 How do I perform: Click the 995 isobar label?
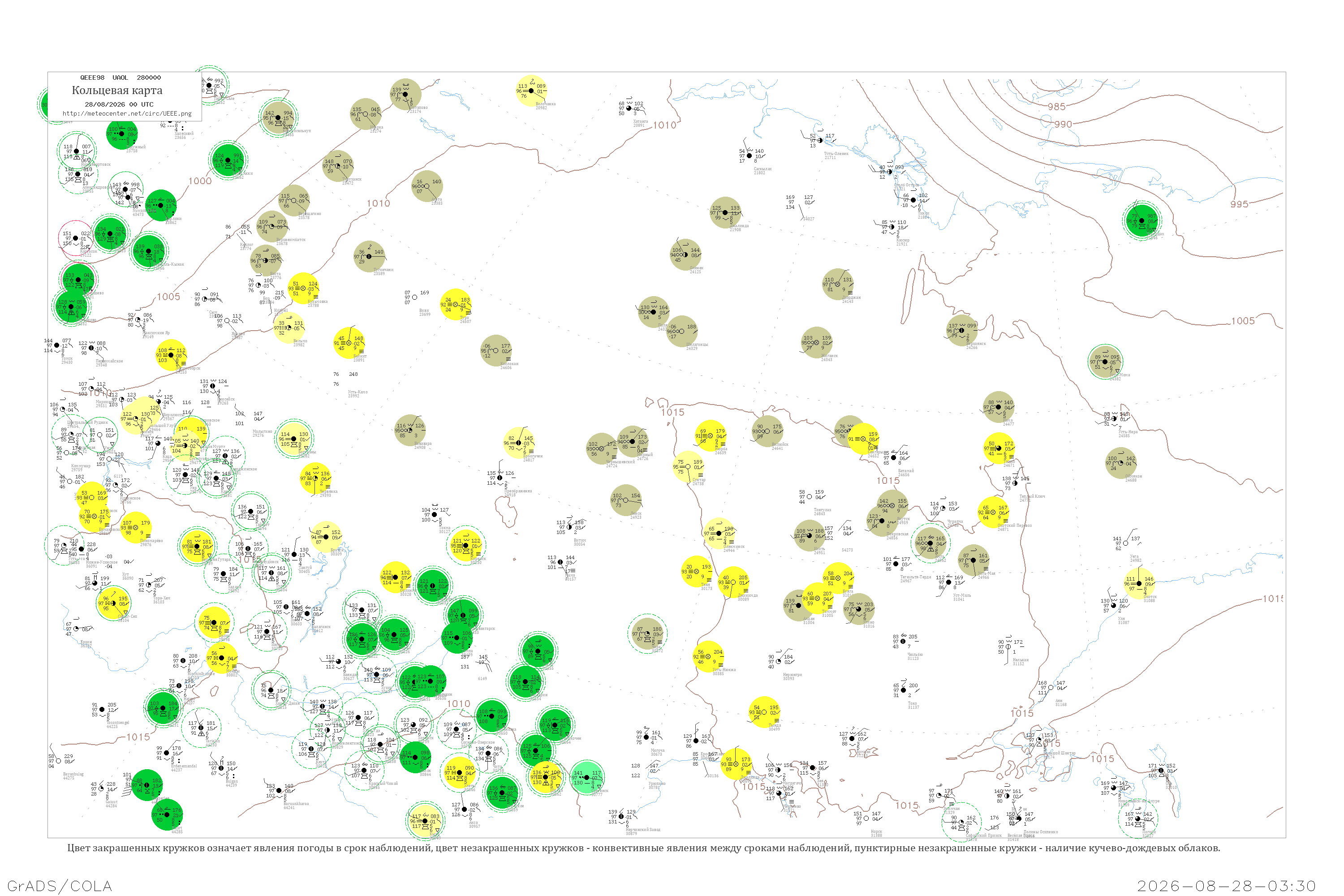(x=1239, y=205)
